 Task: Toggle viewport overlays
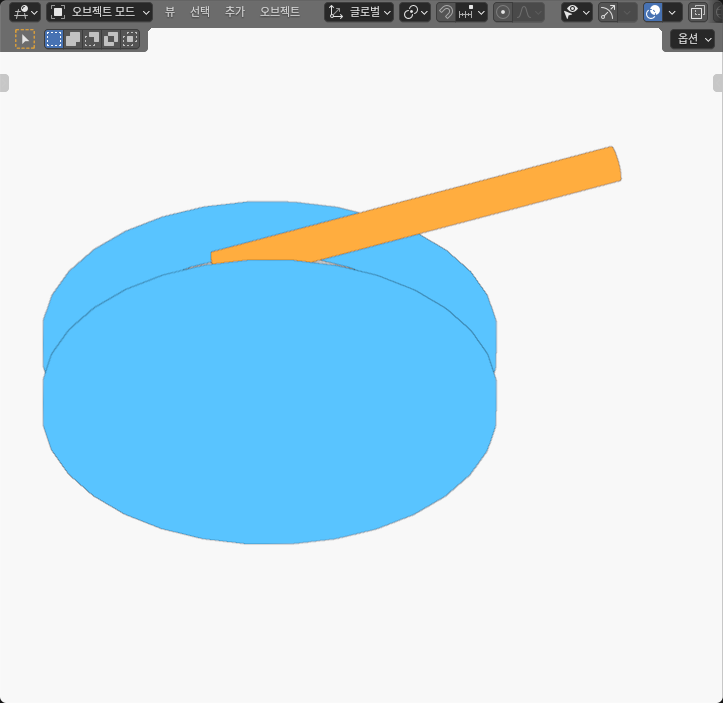tap(653, 12)
